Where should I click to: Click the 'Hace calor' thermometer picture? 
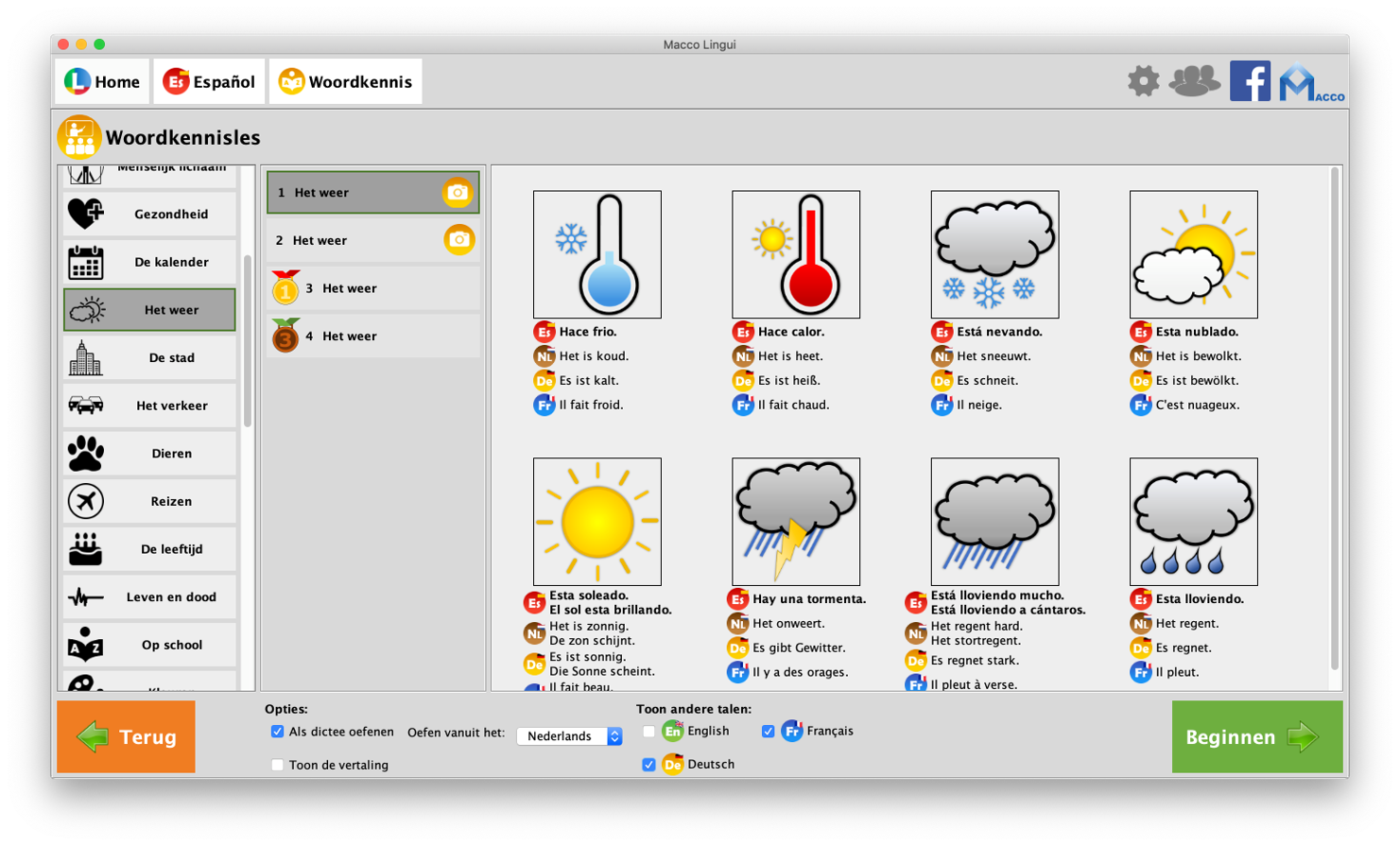(795, 254)
